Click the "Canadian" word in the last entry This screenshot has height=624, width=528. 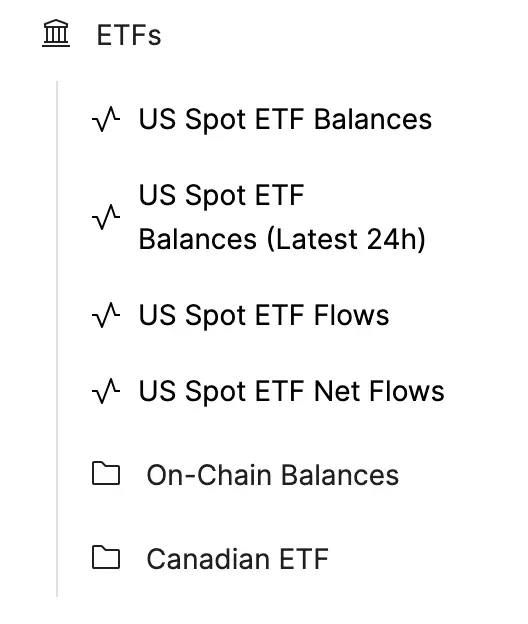tap(208, 559)
